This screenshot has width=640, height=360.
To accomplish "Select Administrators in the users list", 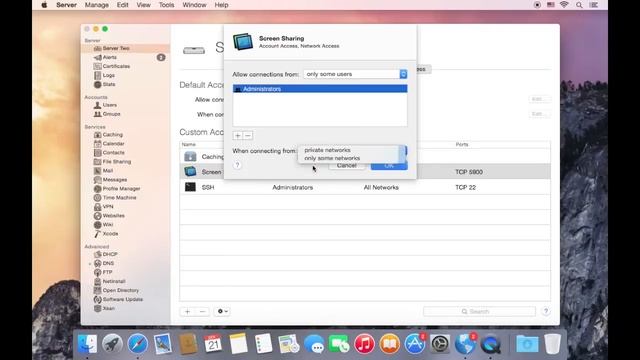I will [320, 89].
